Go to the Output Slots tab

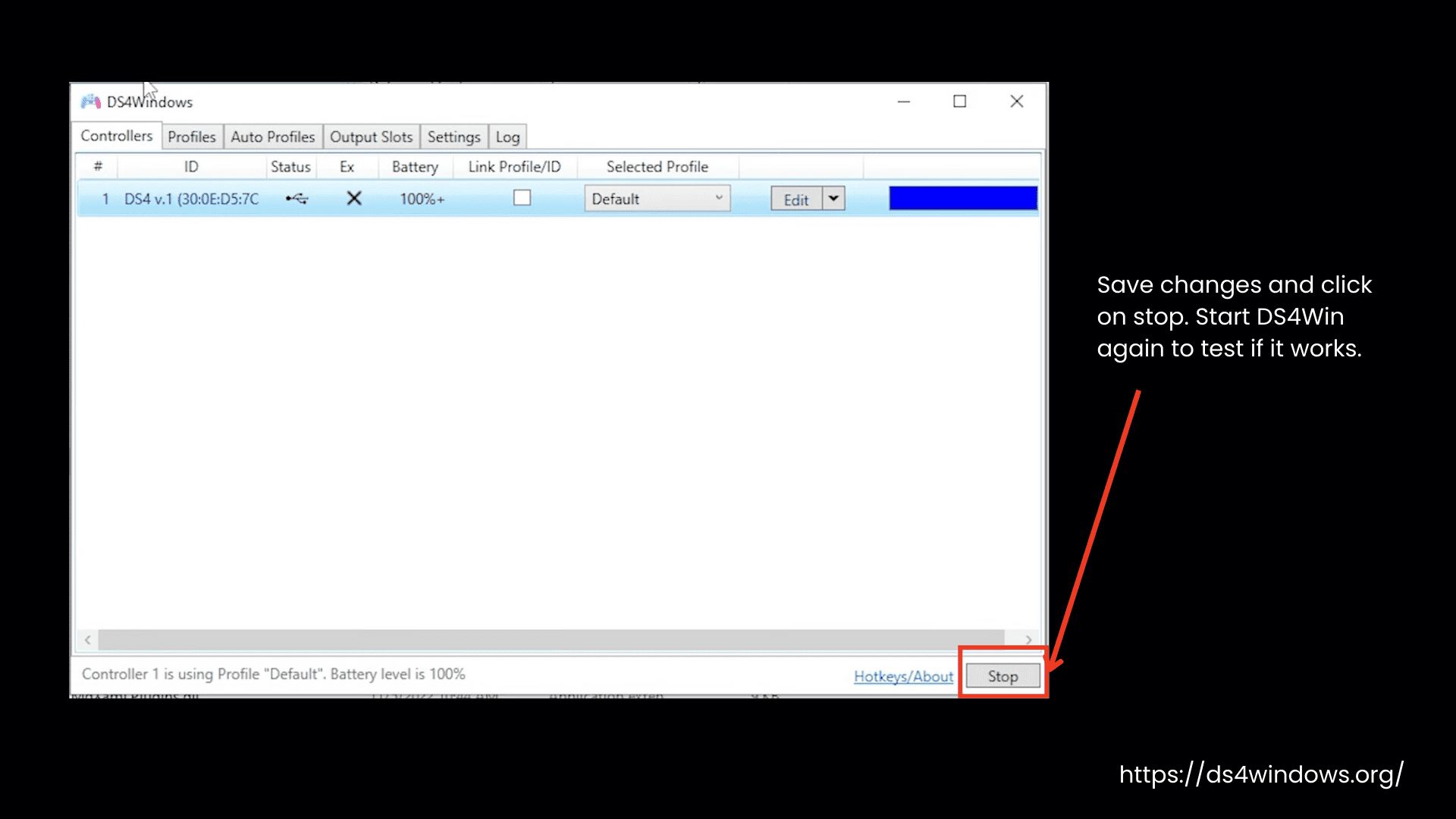[372, 137]
